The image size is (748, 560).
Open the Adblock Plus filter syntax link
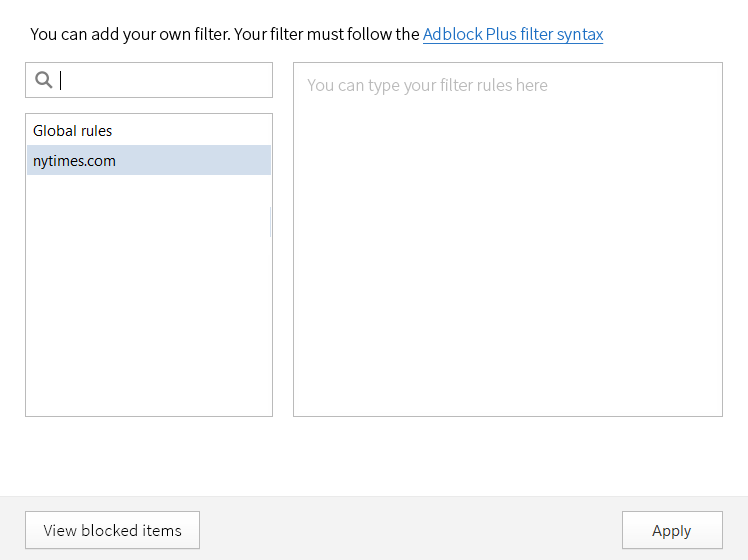513,34
